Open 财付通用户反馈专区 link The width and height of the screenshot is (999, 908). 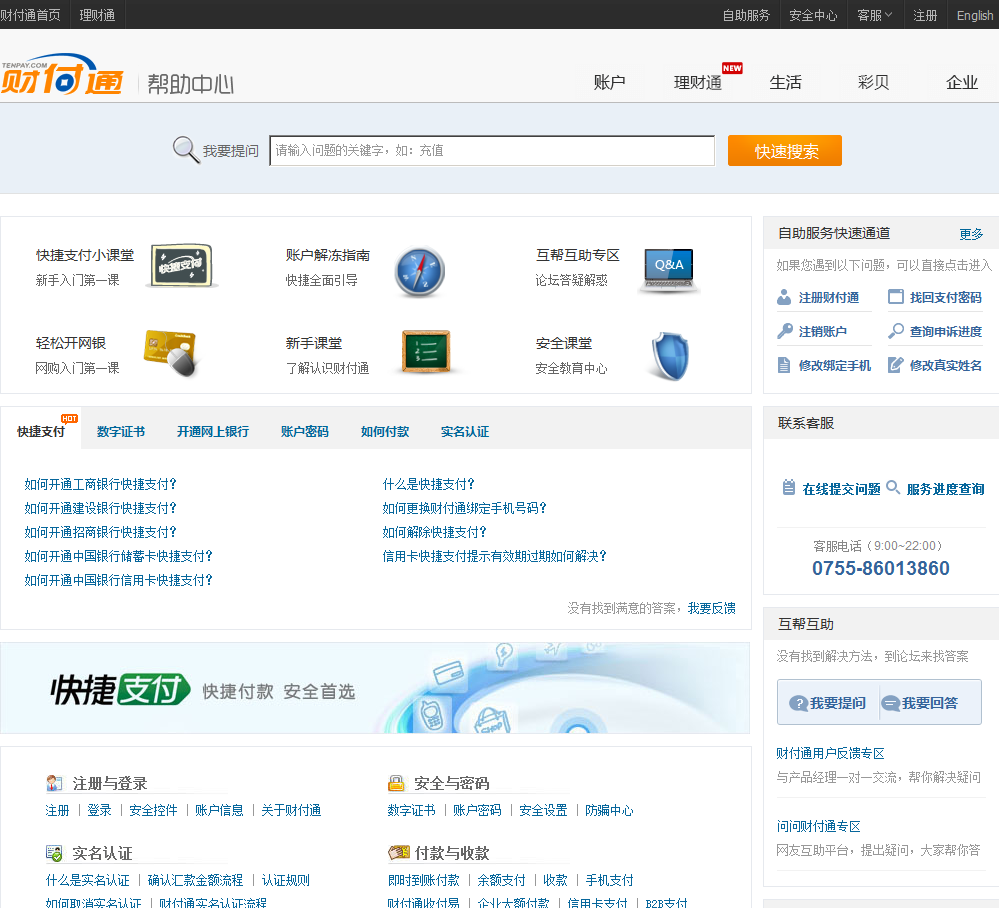click(830, 753)
